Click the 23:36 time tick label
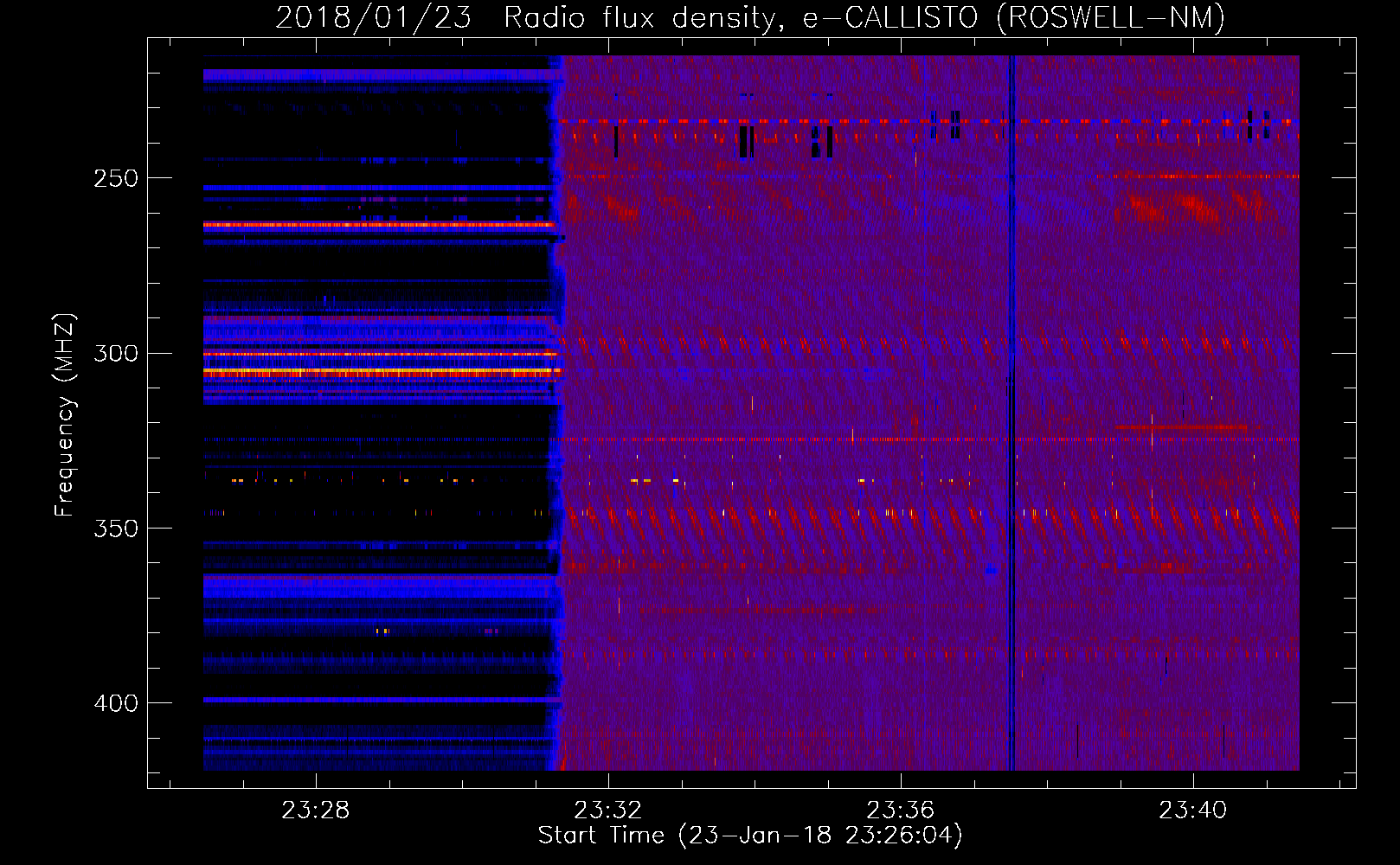The height and width of the screenshot is (865, 1400). (x=901, y=811)
